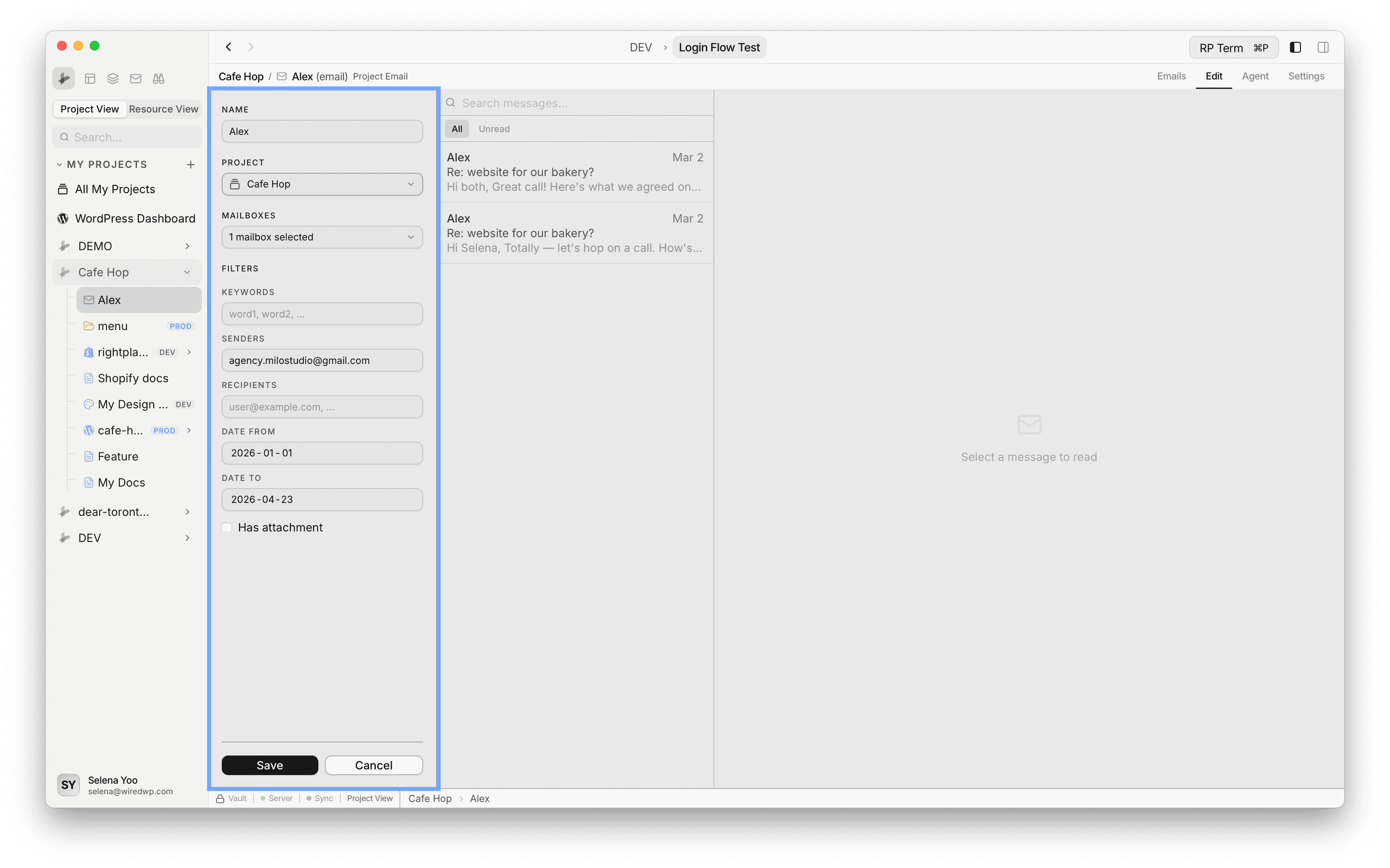This screenshot has width=1390, height=868.
Task: Click the Shopify icon beside rightpla...
Action: point(89,352)
